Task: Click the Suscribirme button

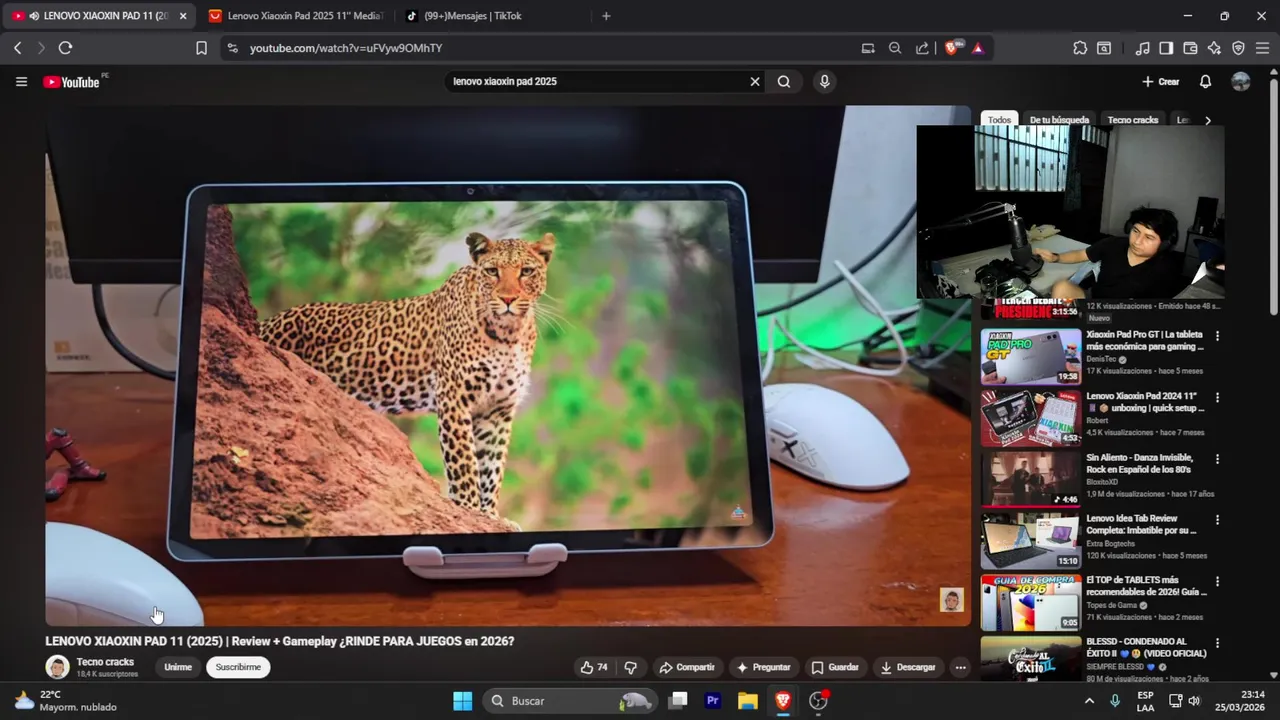Action: coord(238,667)
